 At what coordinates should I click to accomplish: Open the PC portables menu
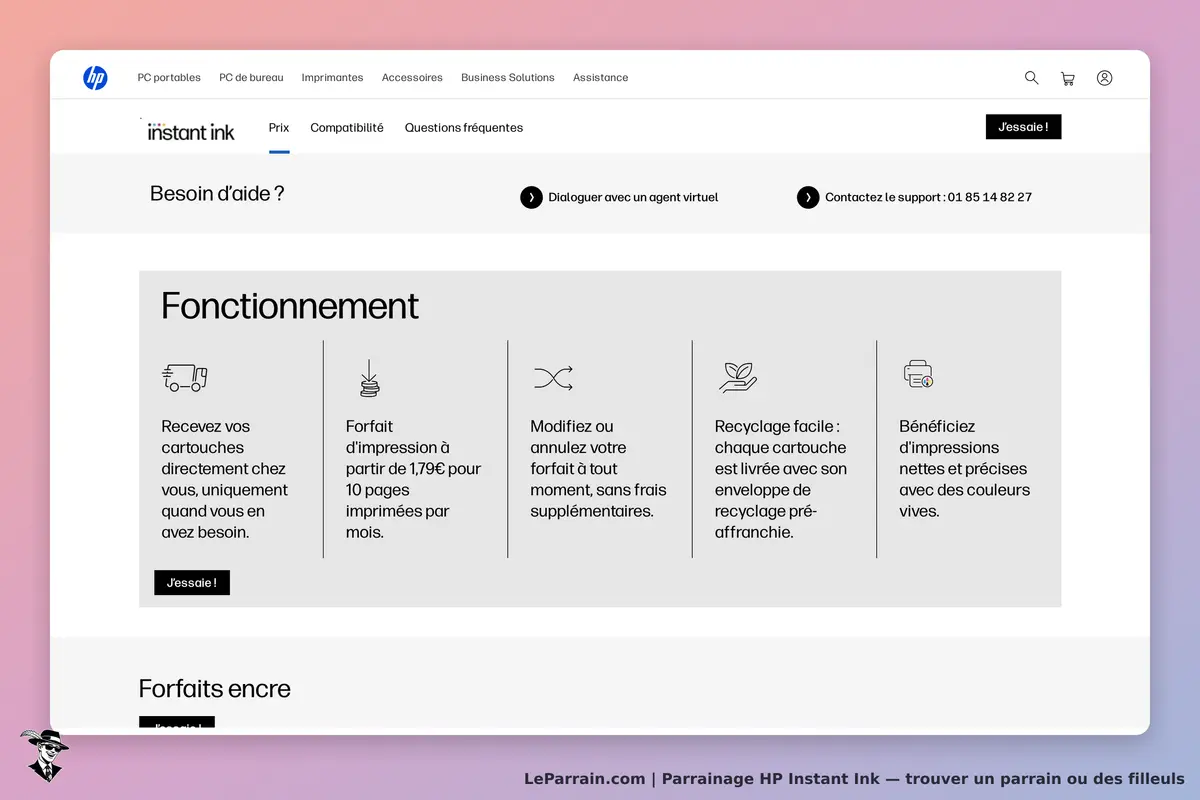click(169, 78)
